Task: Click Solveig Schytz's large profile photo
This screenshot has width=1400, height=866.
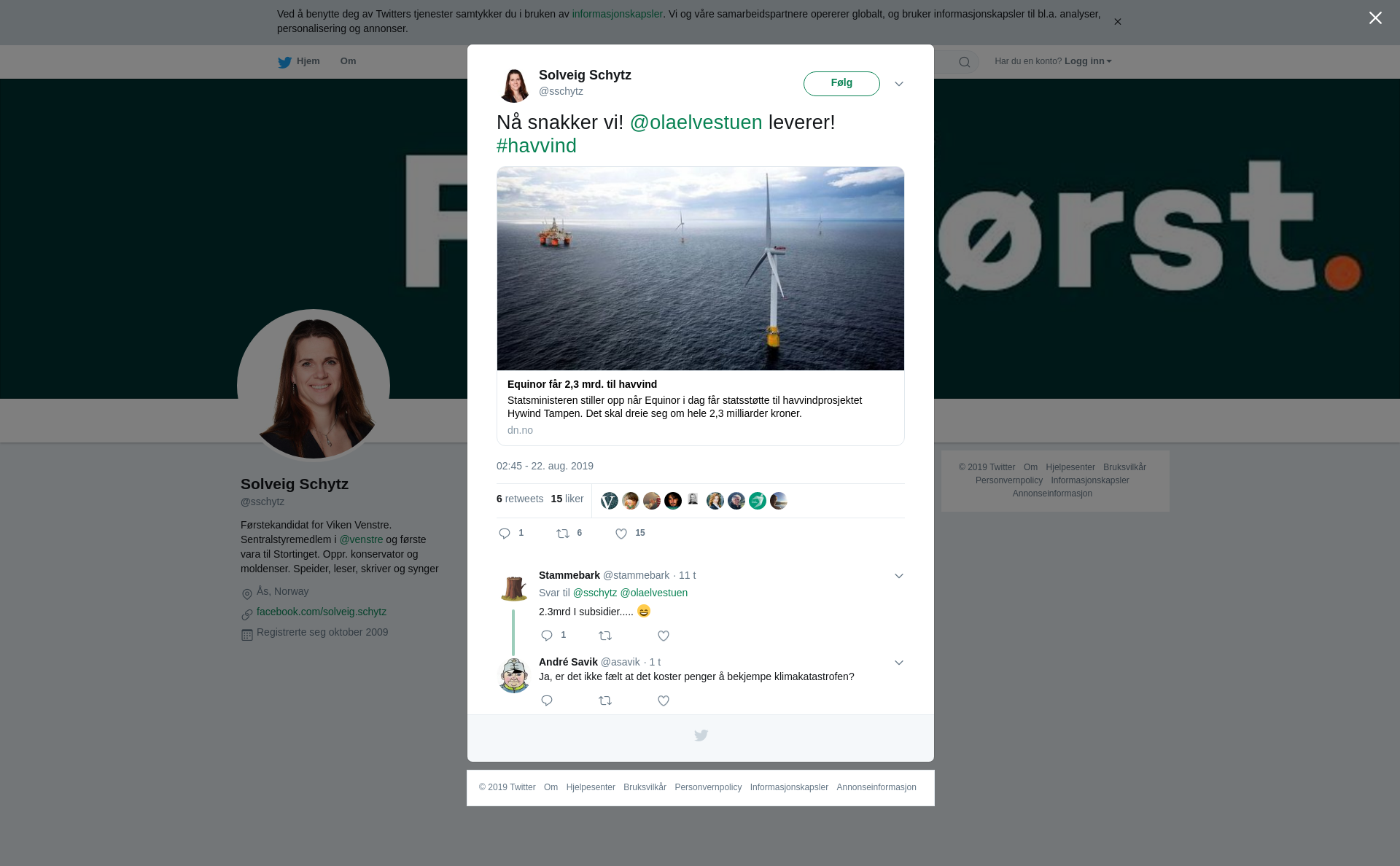Action: pos(314,386)
